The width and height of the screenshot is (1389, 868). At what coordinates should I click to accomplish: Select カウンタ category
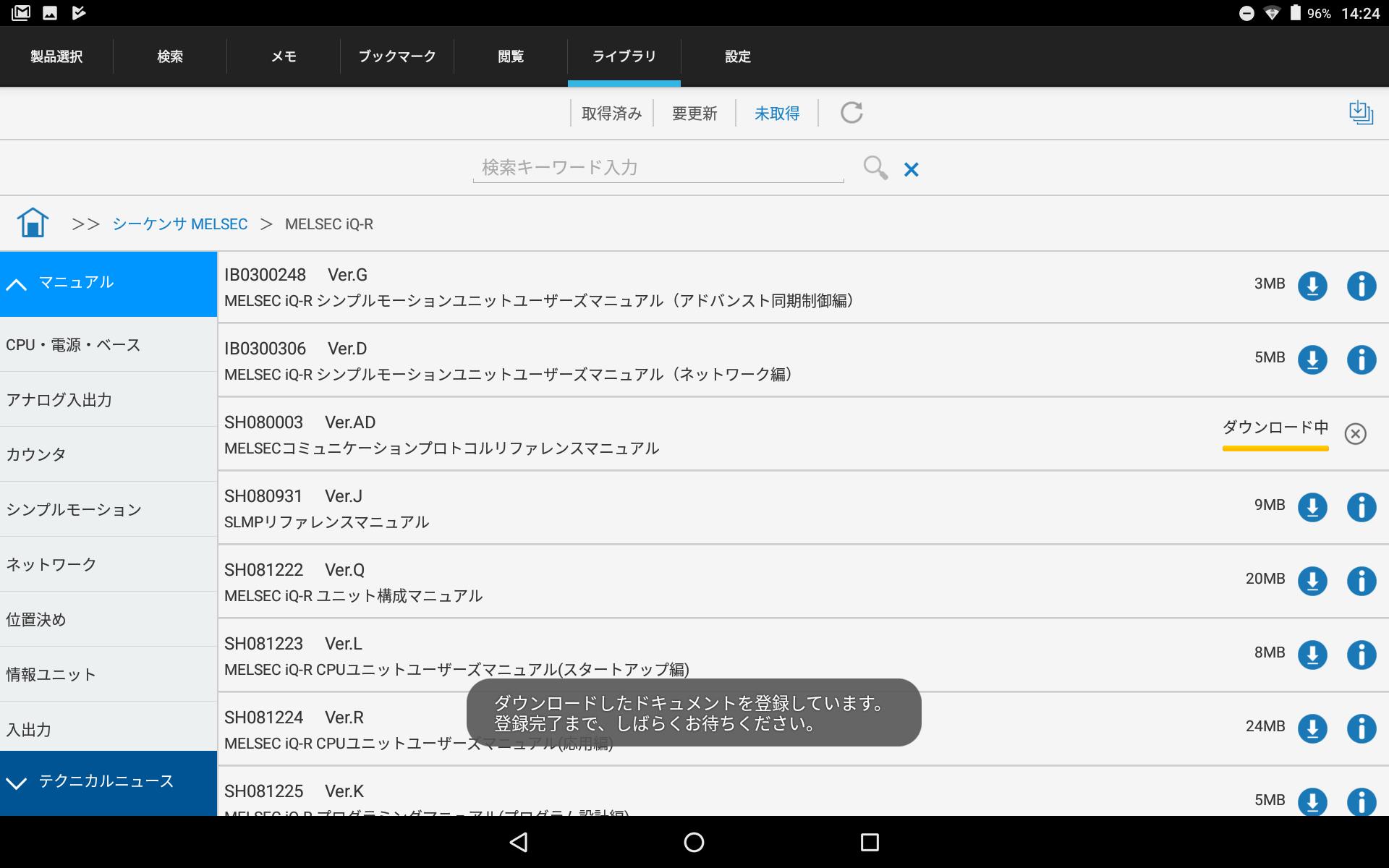coord(109,455)
